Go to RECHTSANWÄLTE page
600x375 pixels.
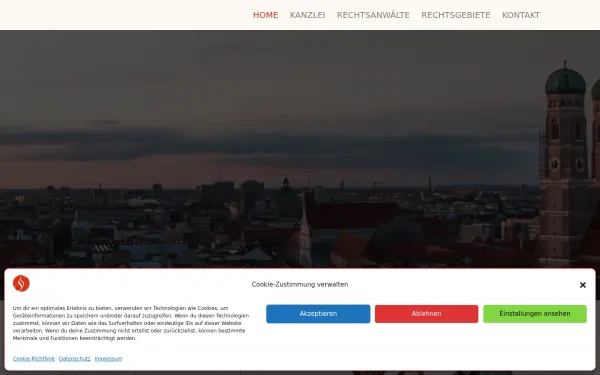click(373, 15)
